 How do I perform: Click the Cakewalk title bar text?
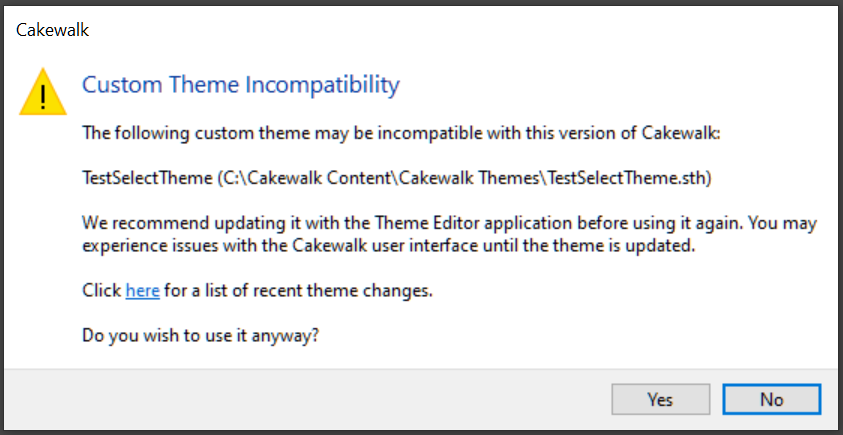53,30
